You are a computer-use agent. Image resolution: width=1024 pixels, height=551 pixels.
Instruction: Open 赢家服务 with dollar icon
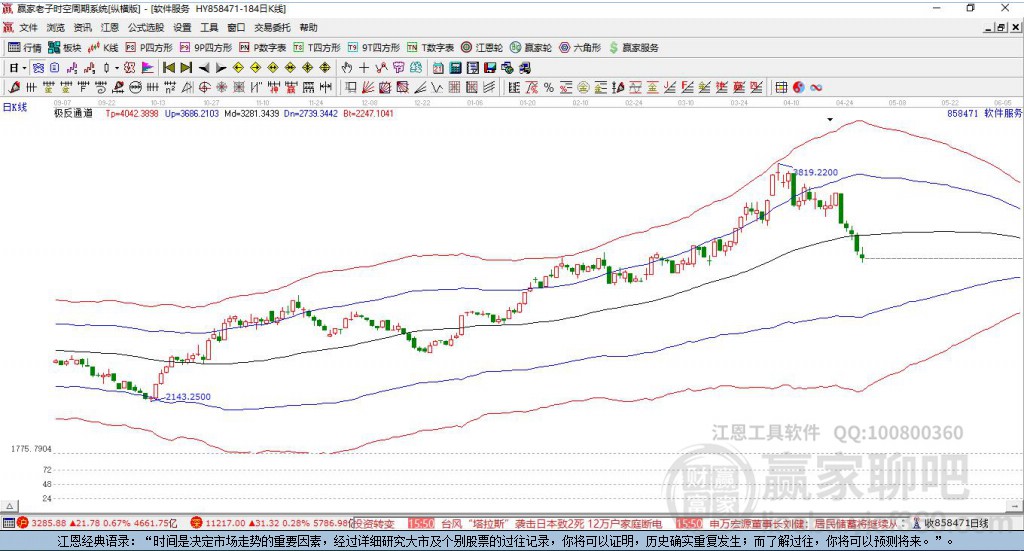[x=633, y=48]
